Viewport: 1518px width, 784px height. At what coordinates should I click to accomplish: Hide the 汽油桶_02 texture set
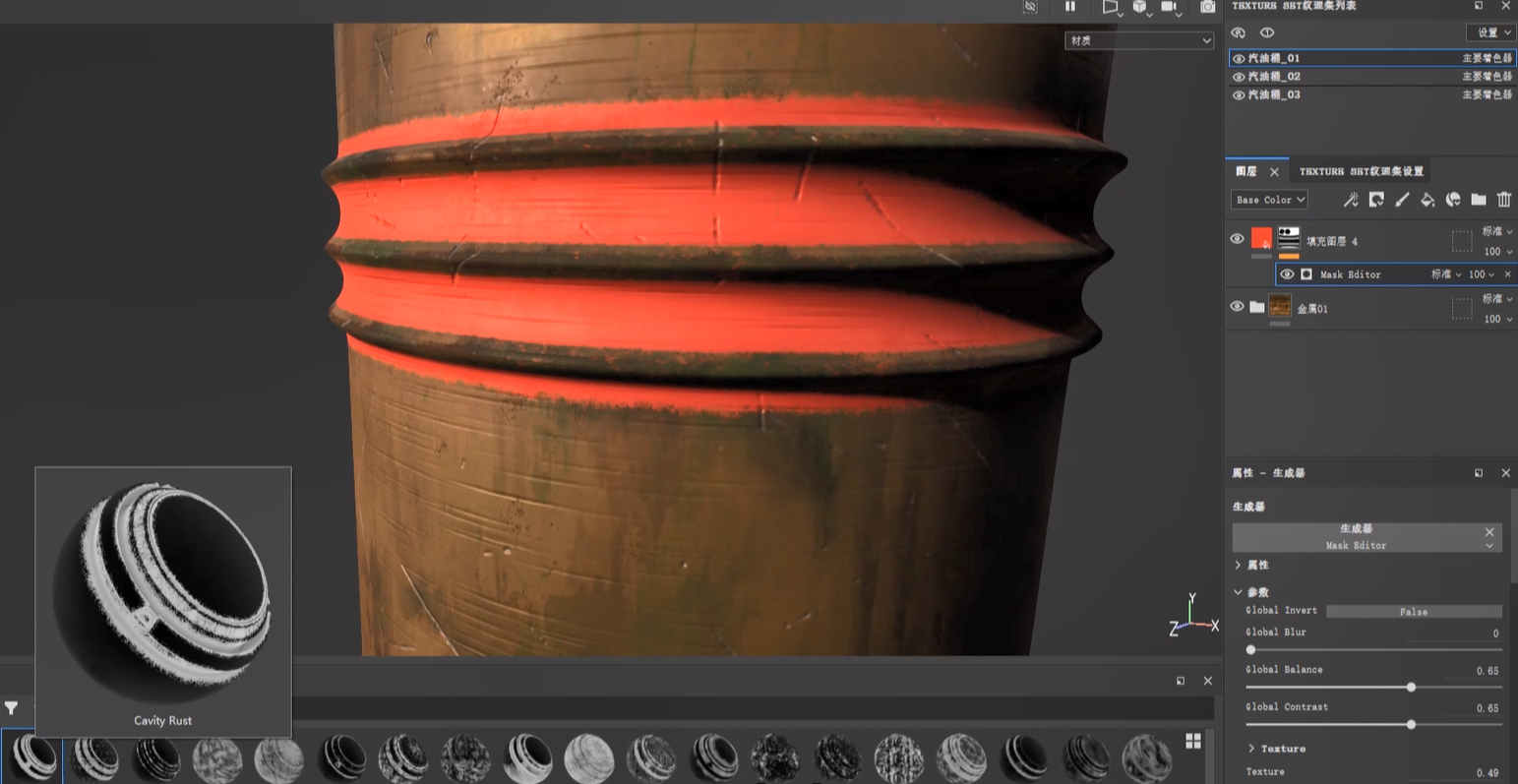point(1239,77)
